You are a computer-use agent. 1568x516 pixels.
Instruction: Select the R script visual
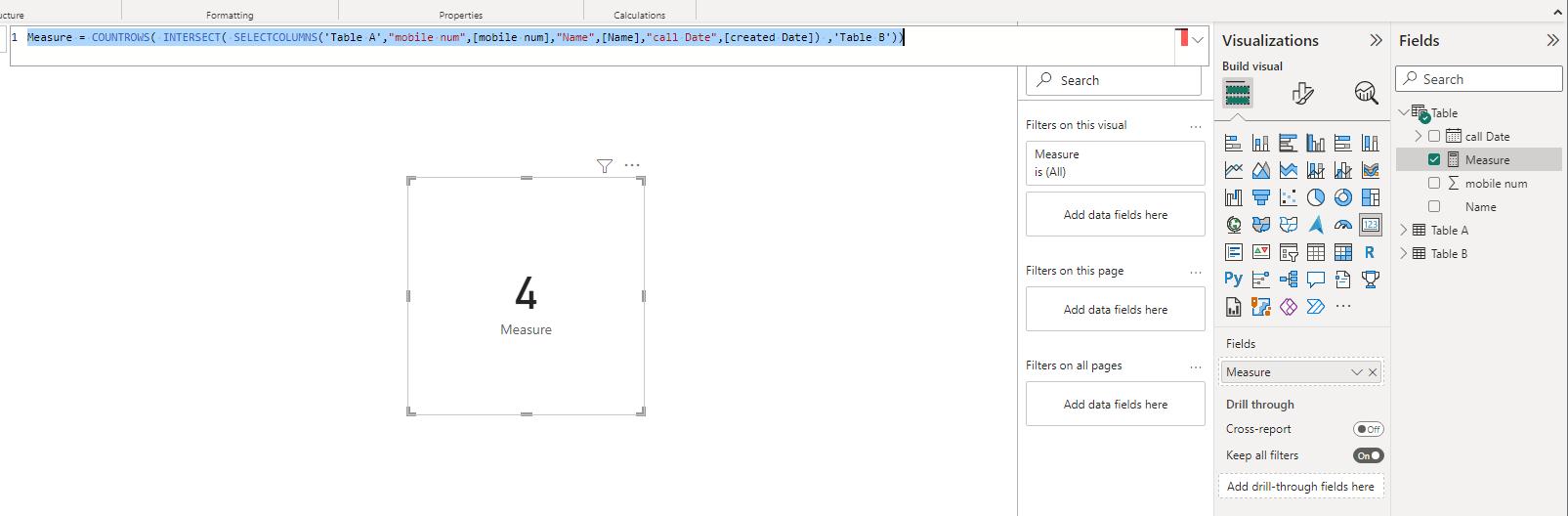[1371, 252]
